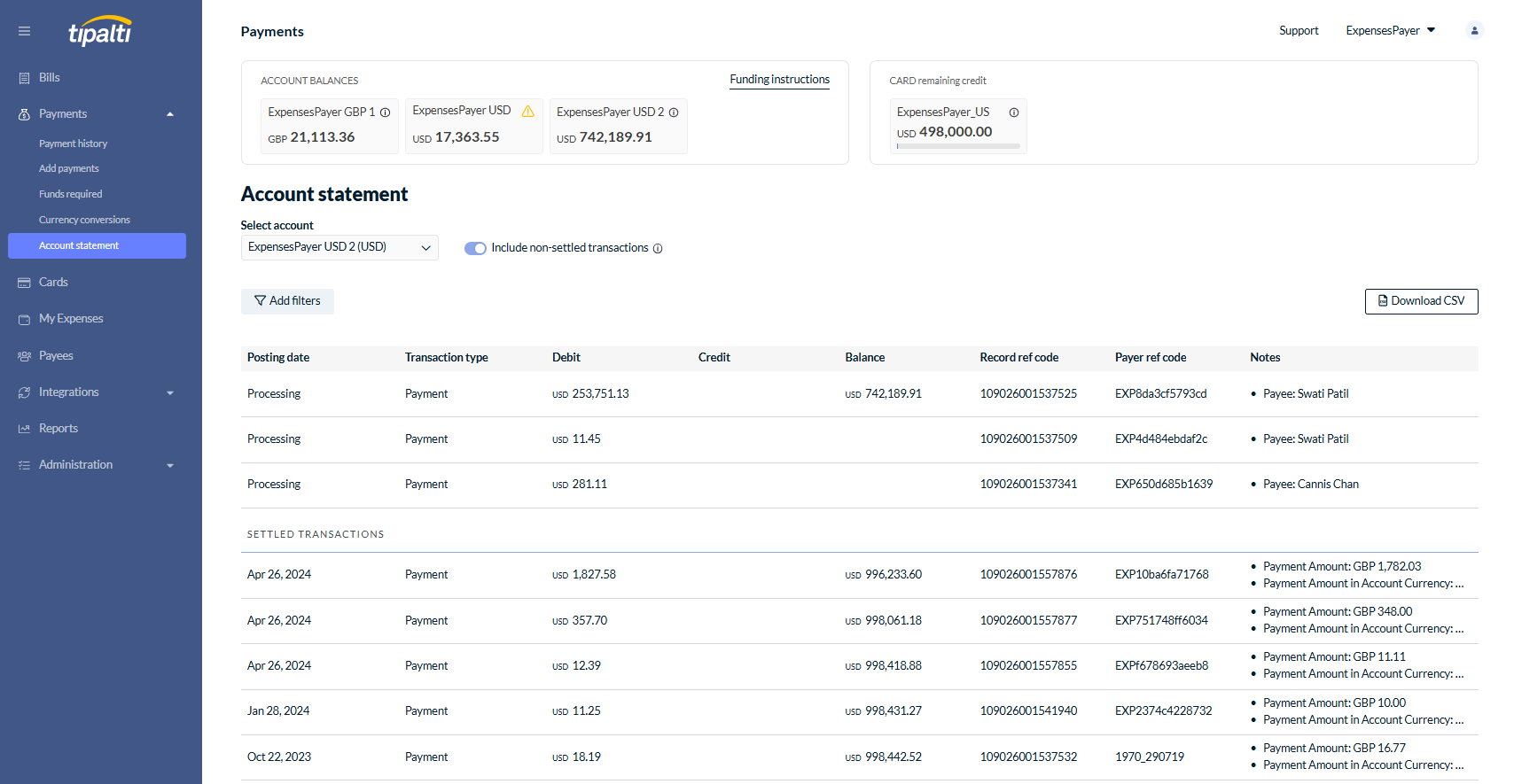1514x784 pixels.
Task: Toggle Include non-settled transactions switch
Action: (475, 248)
